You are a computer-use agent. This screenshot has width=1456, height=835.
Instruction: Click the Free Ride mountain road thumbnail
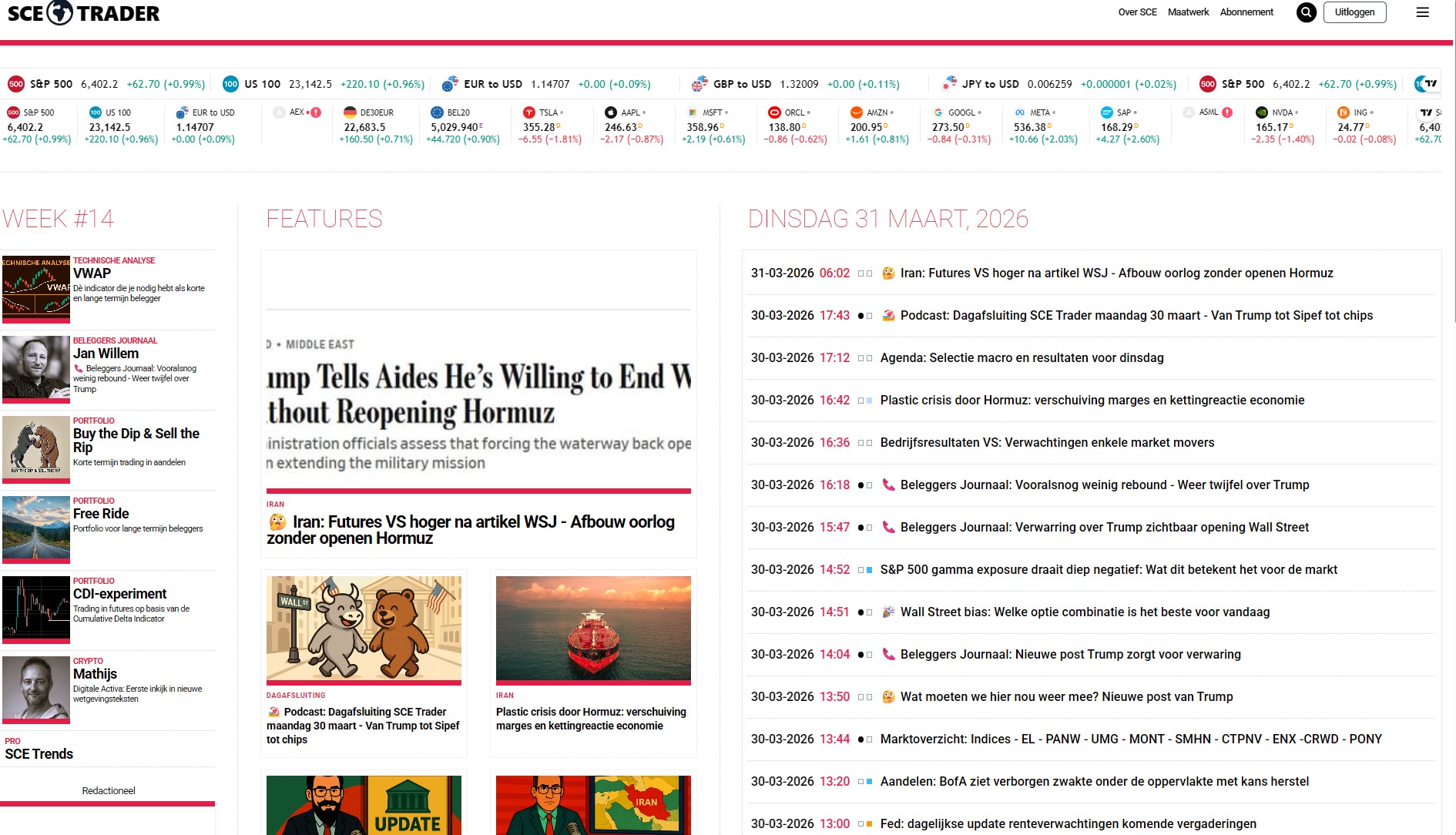click(x=36, y=528)
